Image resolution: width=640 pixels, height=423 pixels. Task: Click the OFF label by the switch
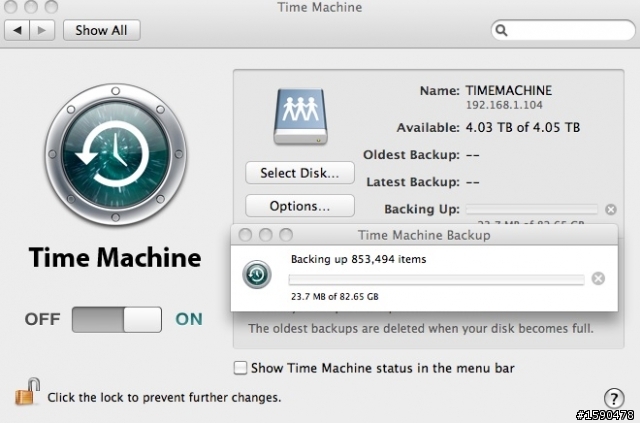pos(42,319)
